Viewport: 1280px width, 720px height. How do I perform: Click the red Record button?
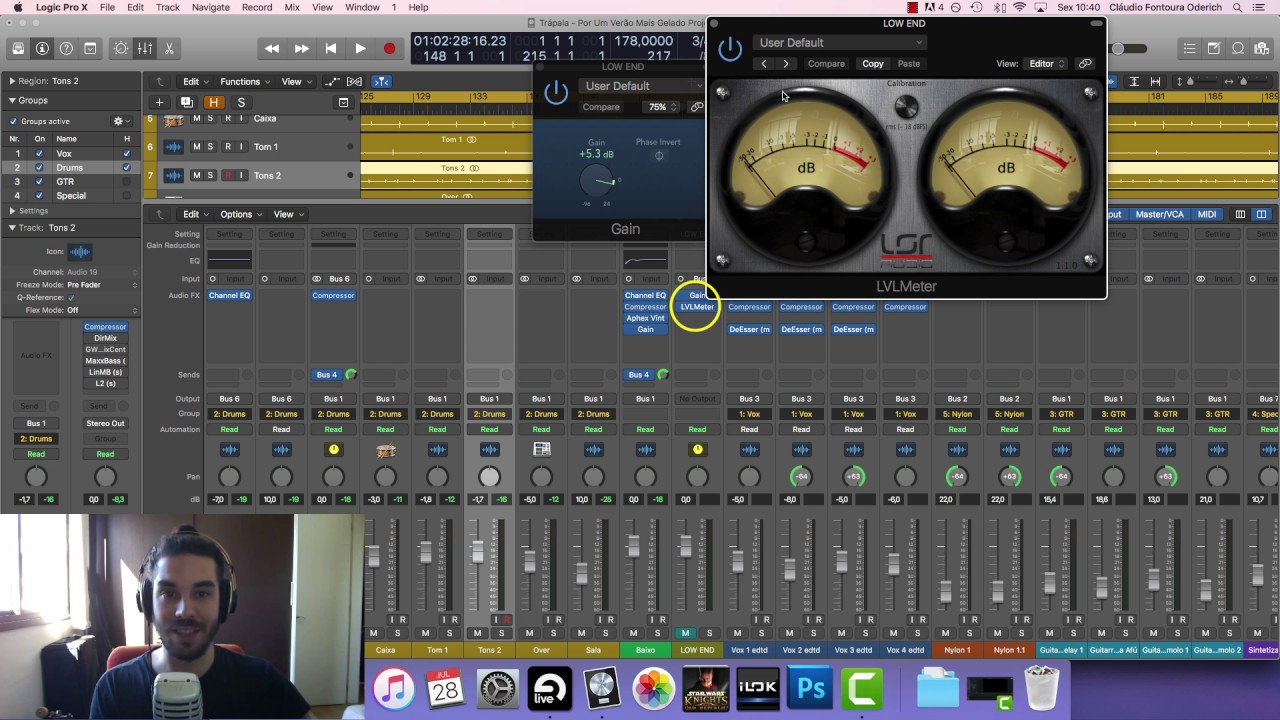389,48
